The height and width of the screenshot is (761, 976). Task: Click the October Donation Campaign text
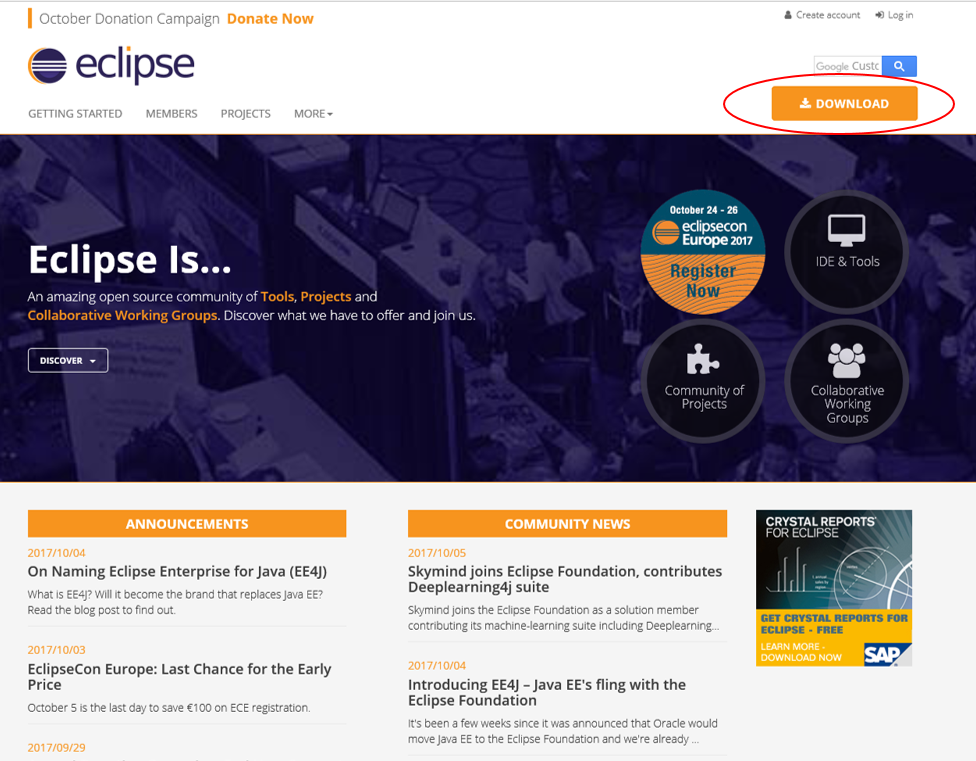click(x=129, y=19)
